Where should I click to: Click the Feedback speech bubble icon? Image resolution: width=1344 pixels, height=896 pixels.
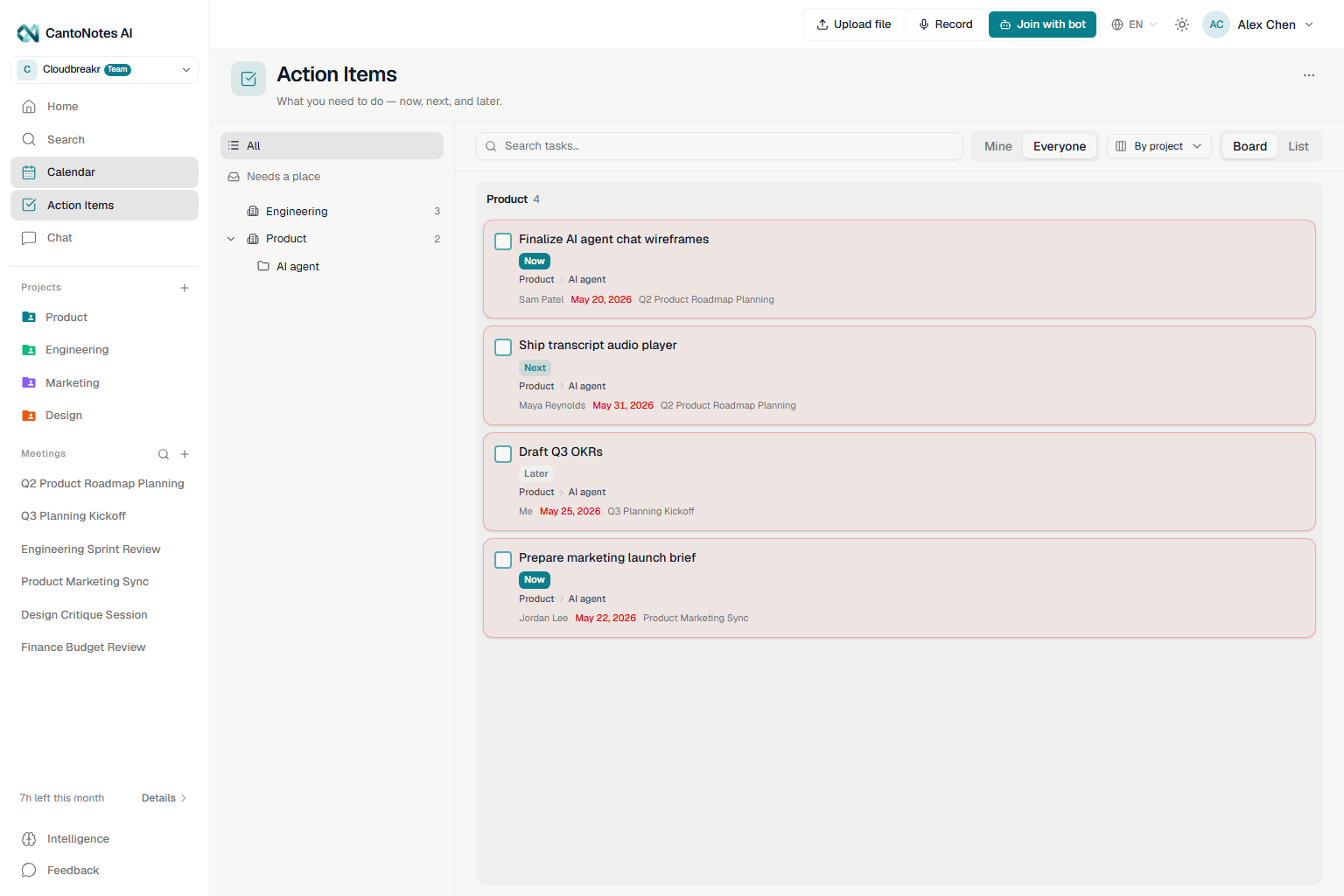click(29, 871)
